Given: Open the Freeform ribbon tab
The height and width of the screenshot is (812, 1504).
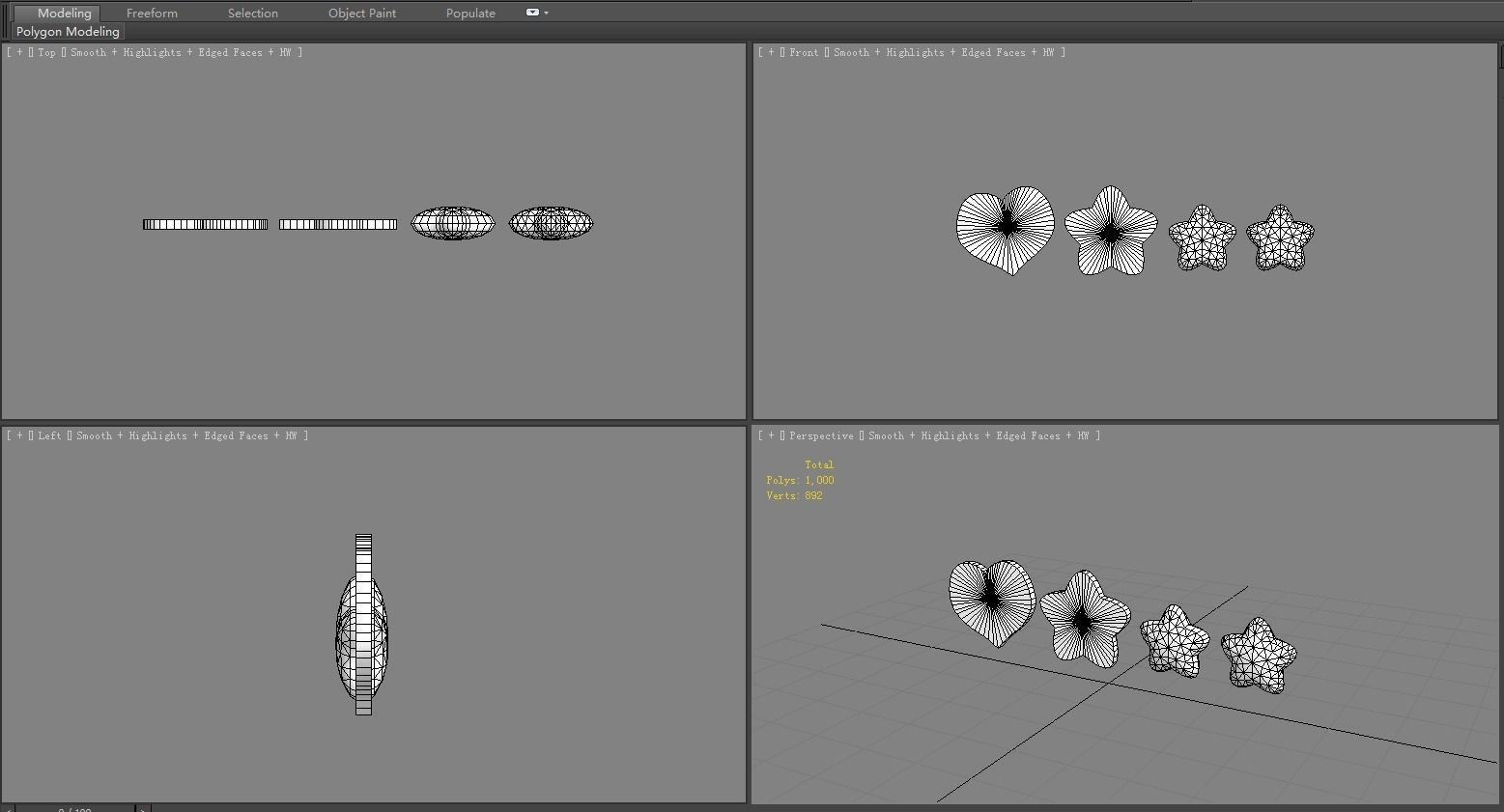Looking at the screenshot, I should (152, 13).
